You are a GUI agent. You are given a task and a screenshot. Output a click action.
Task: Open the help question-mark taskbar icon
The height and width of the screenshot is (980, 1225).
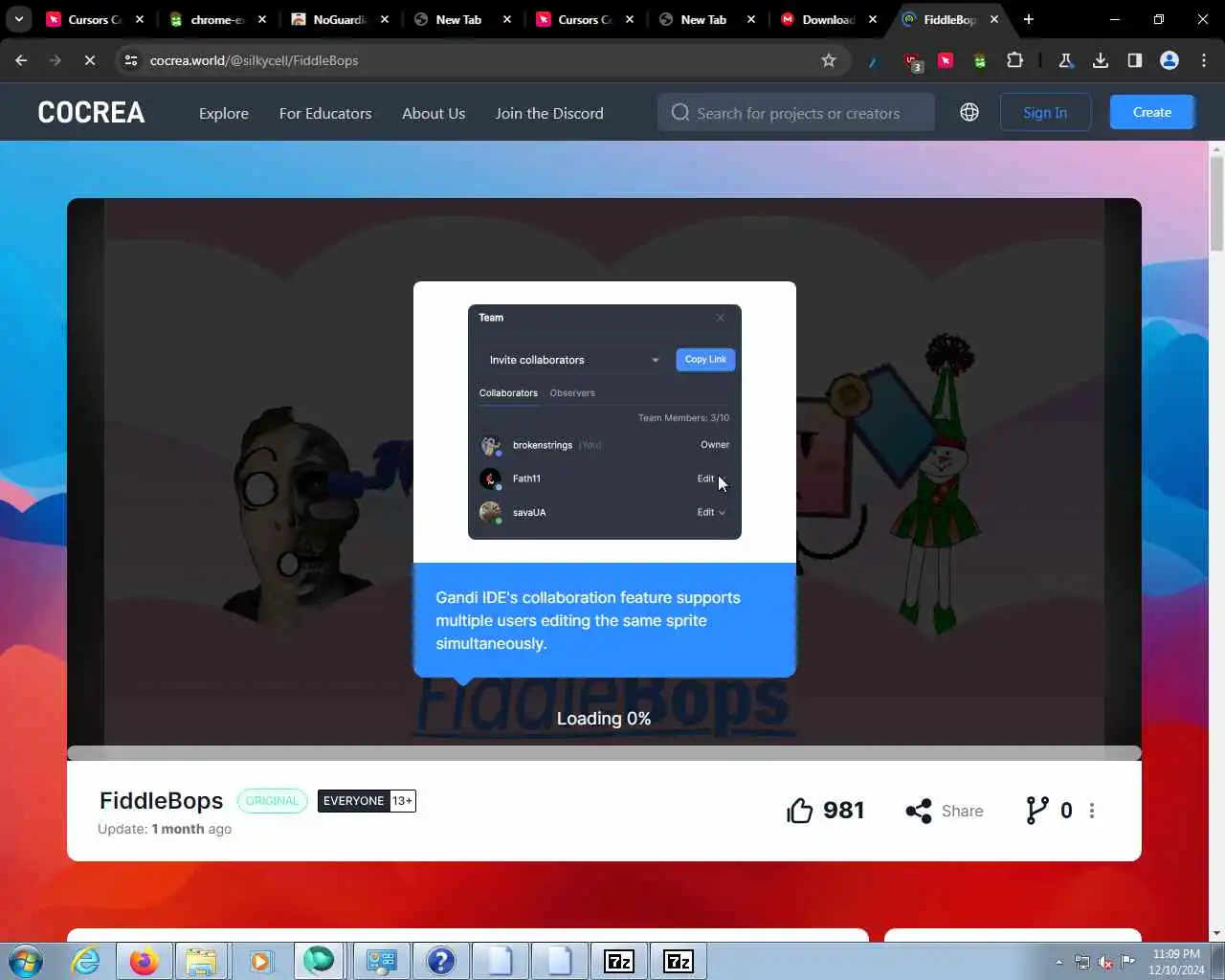coord(440,961)
